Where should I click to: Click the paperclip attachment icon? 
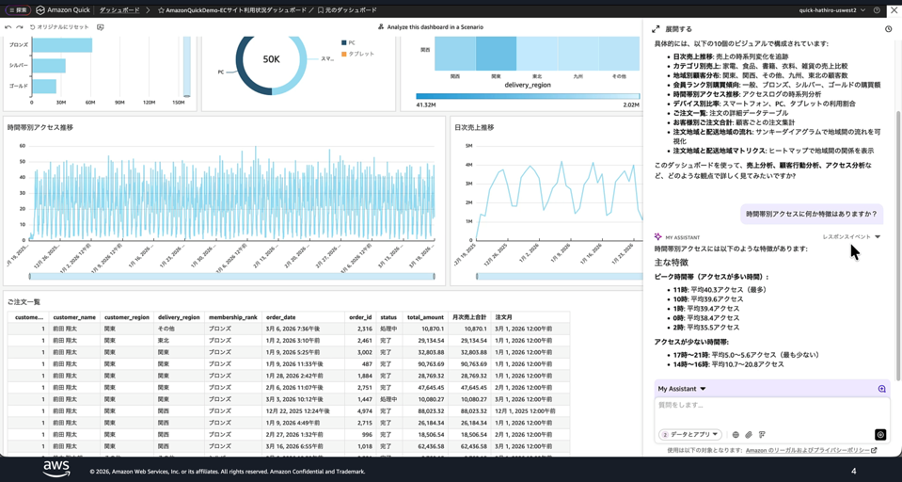[748, 435]
